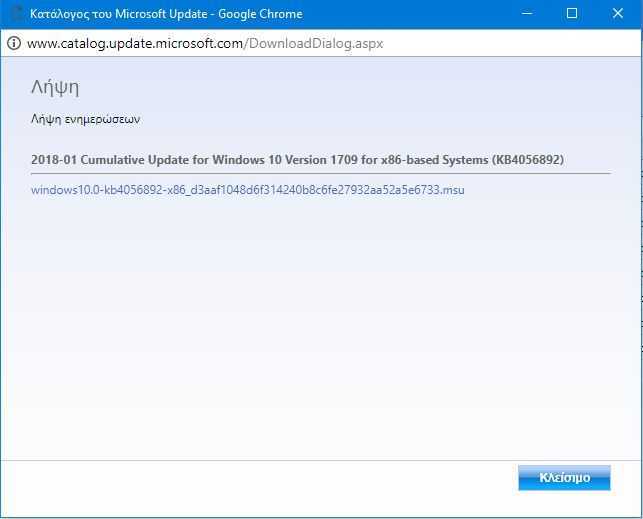The width and height of the screenshot is (643, 519).
Task: Click the URL text in the address bar
Action: 205,43
